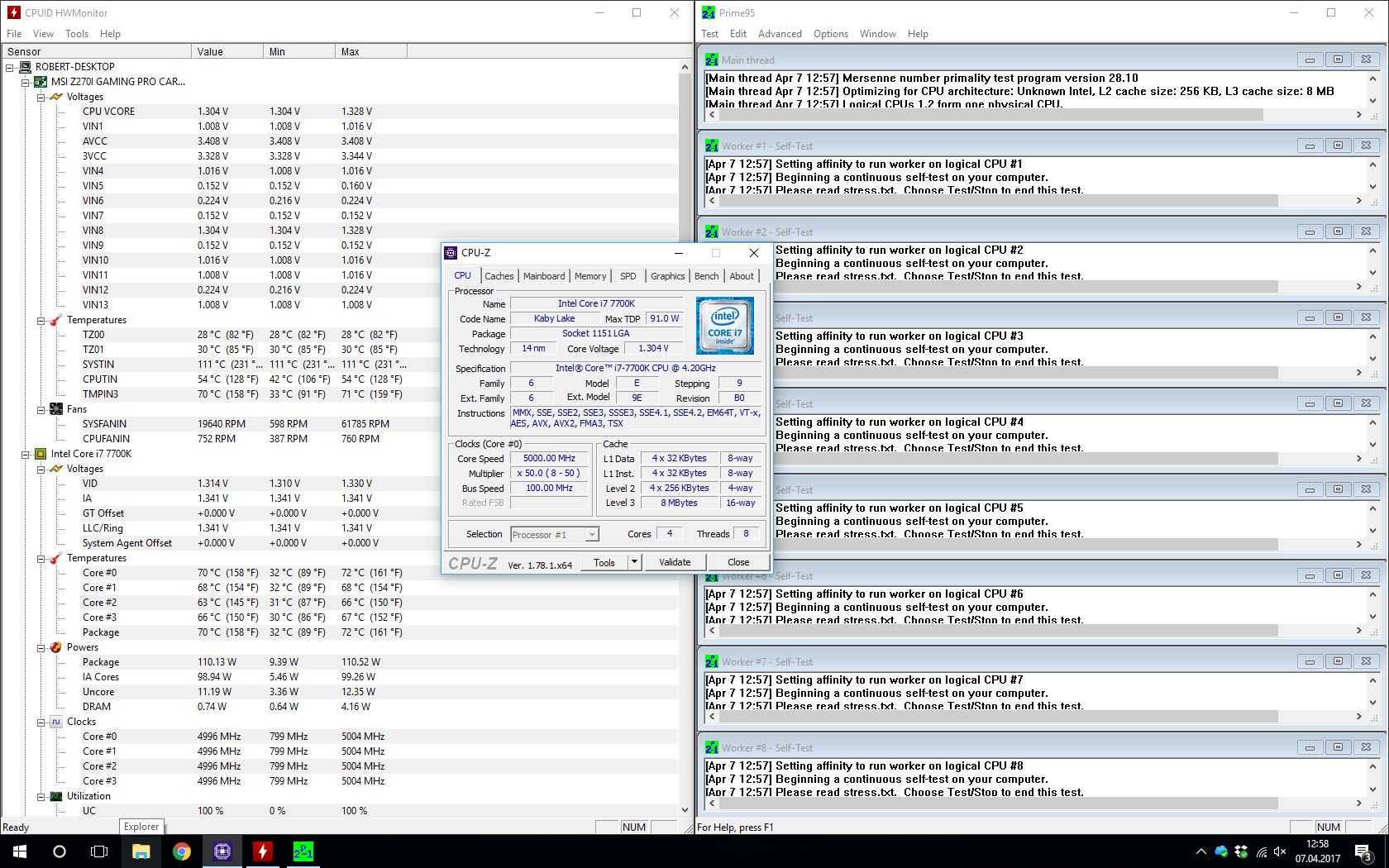
Task: Open the Tools dropdown arrow in CPU-Z
Action: click(x=634, y=562)
